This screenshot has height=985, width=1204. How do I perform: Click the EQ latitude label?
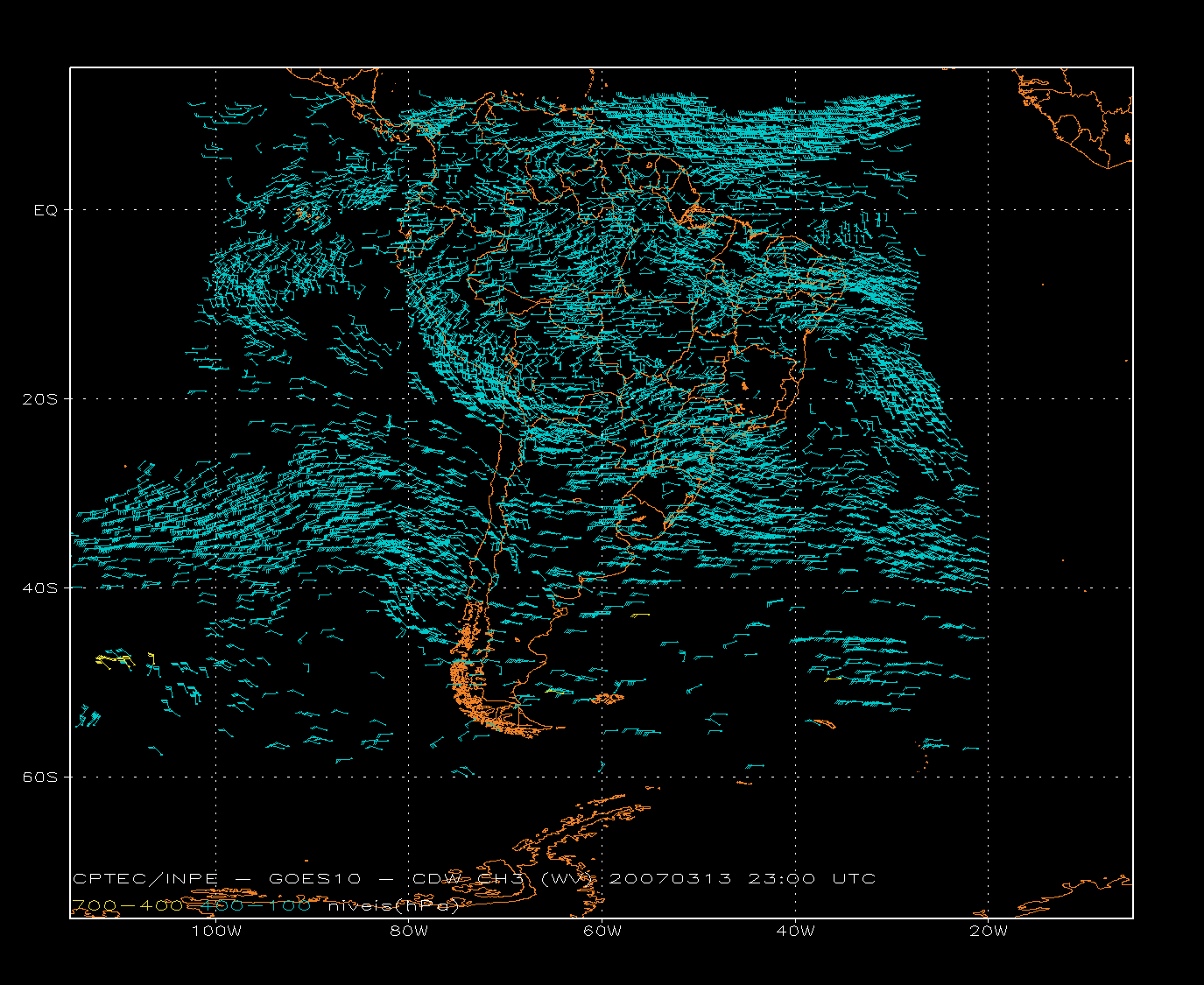46,210
